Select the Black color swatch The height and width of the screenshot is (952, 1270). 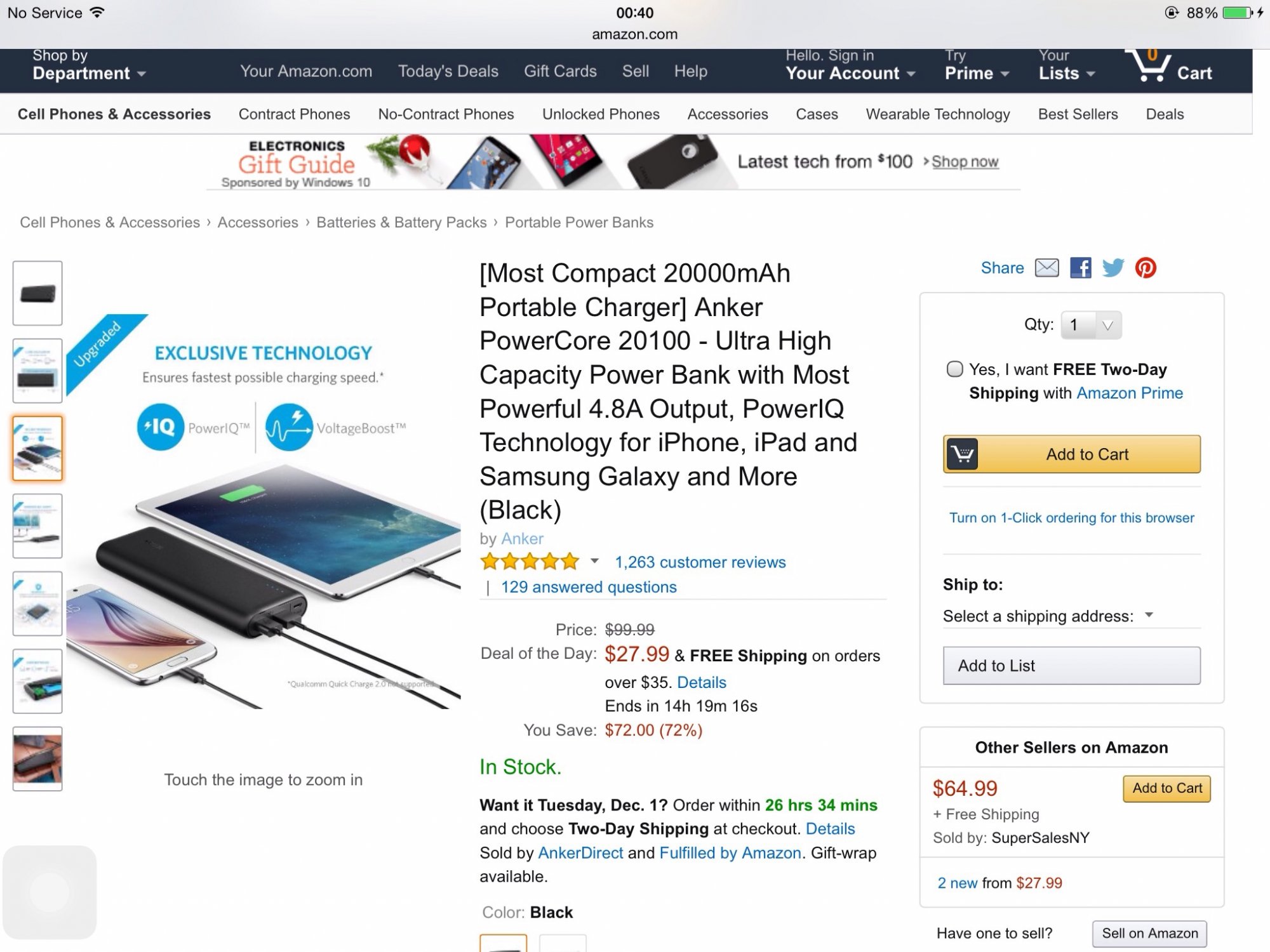tap(503, 943)
